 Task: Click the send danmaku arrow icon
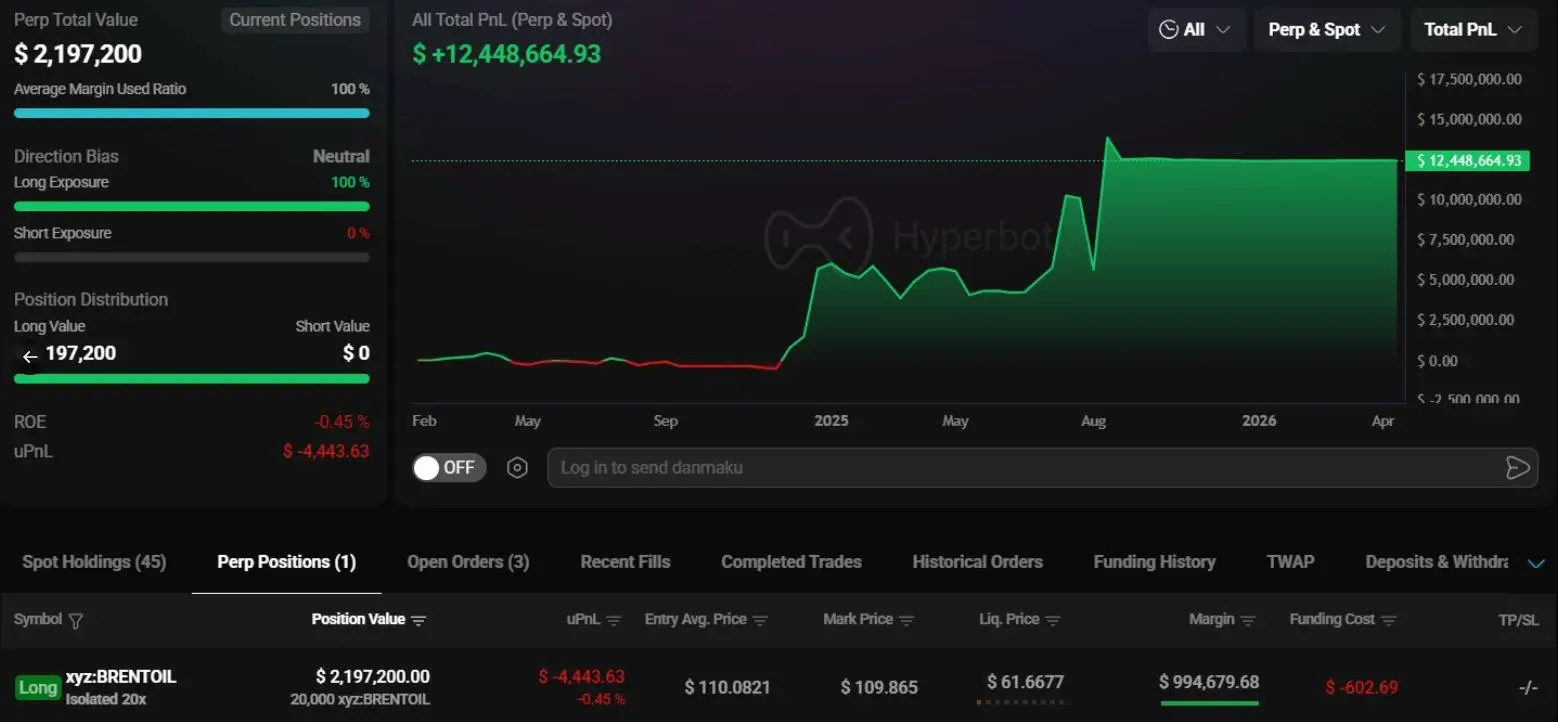pos(1517,468)
